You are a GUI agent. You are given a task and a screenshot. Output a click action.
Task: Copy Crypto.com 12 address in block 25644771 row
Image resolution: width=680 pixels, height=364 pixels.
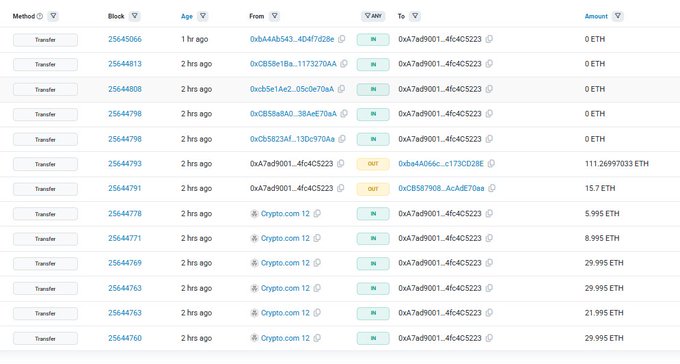click(317, 238)
